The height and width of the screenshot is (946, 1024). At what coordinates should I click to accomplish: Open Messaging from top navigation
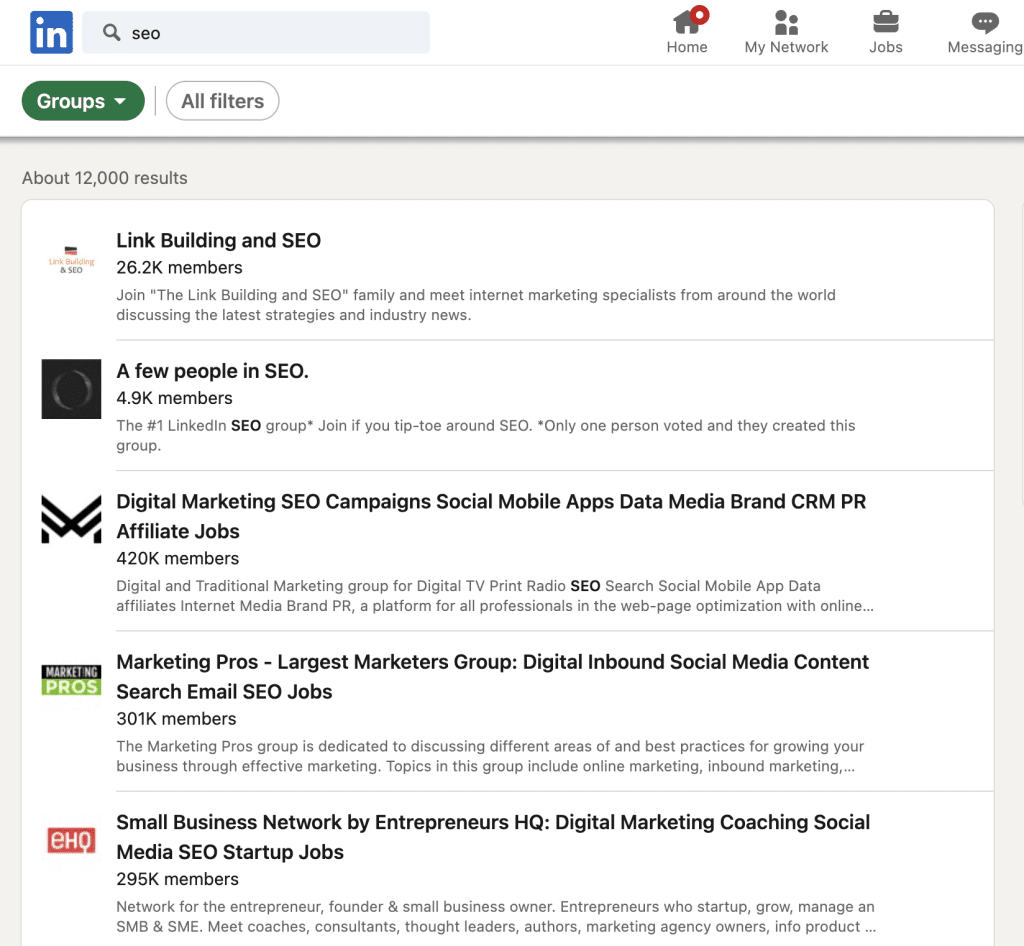985,31
